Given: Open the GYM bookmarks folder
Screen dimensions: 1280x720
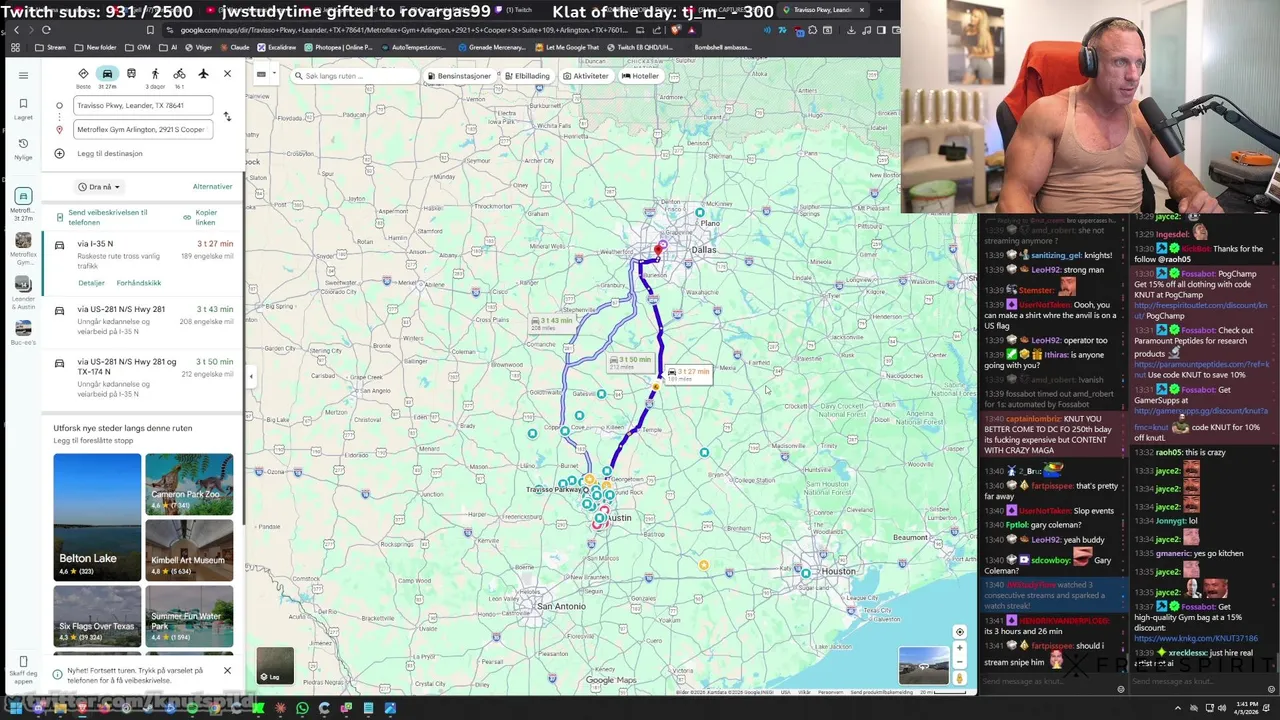Looking at the screenshot, I should 139,47.
